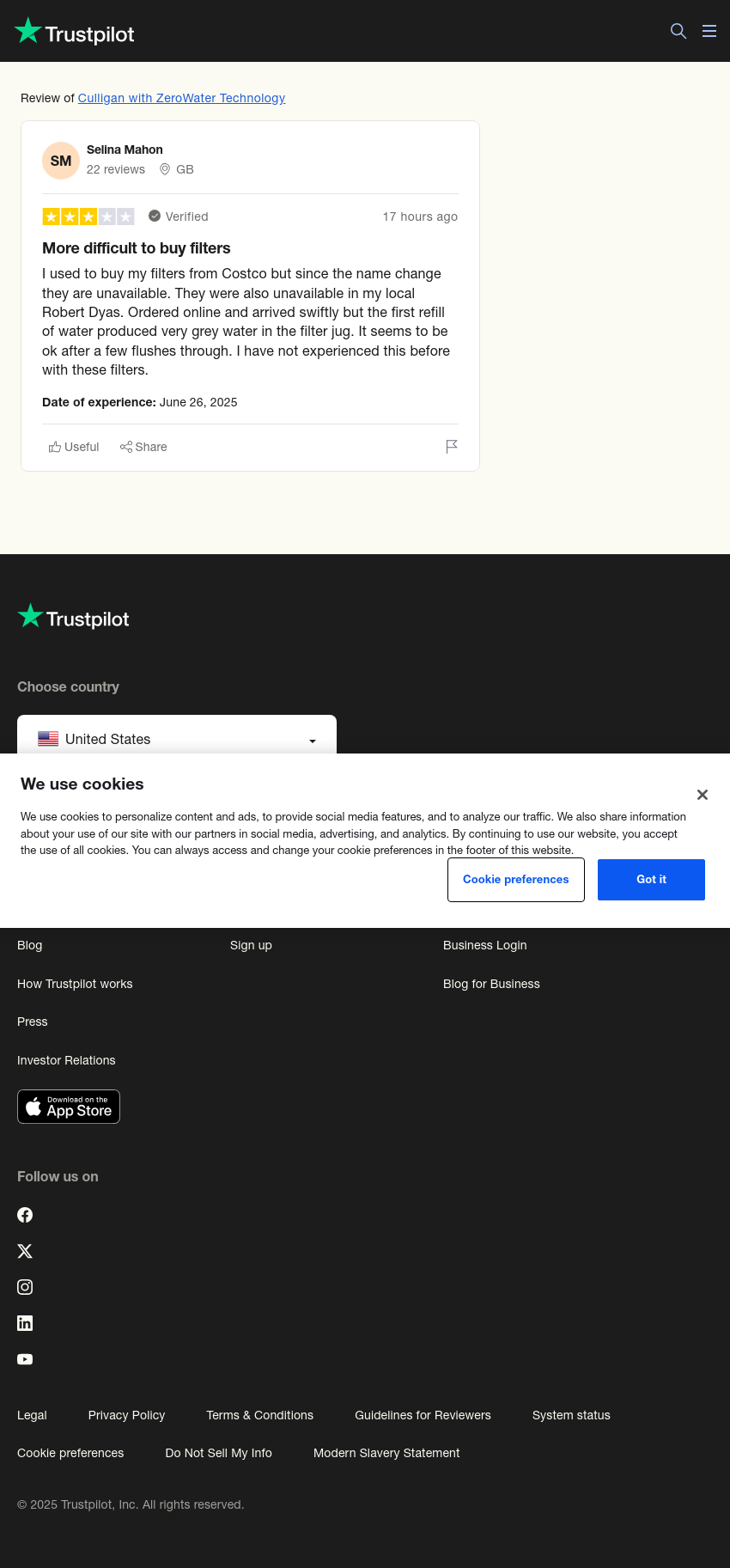
Task: Open Culligan with ZeroWater Technology link
Action: 181,98
